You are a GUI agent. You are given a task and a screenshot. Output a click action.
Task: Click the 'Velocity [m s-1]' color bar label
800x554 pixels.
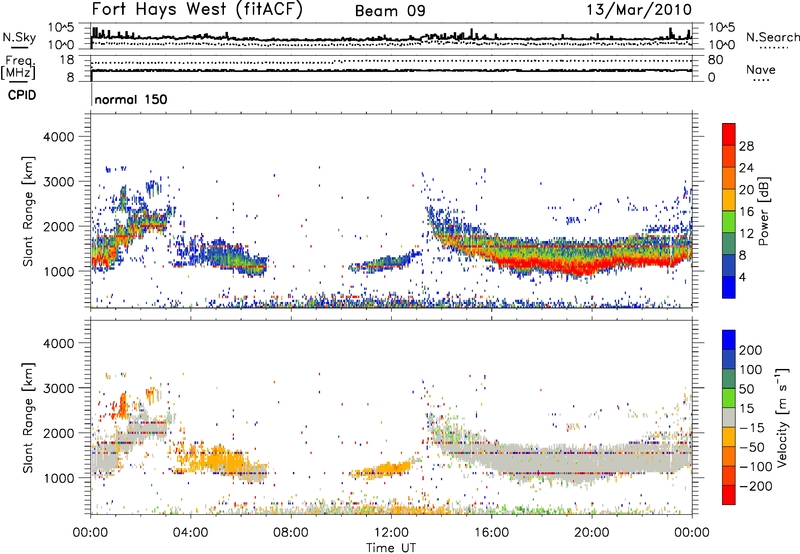782,417
